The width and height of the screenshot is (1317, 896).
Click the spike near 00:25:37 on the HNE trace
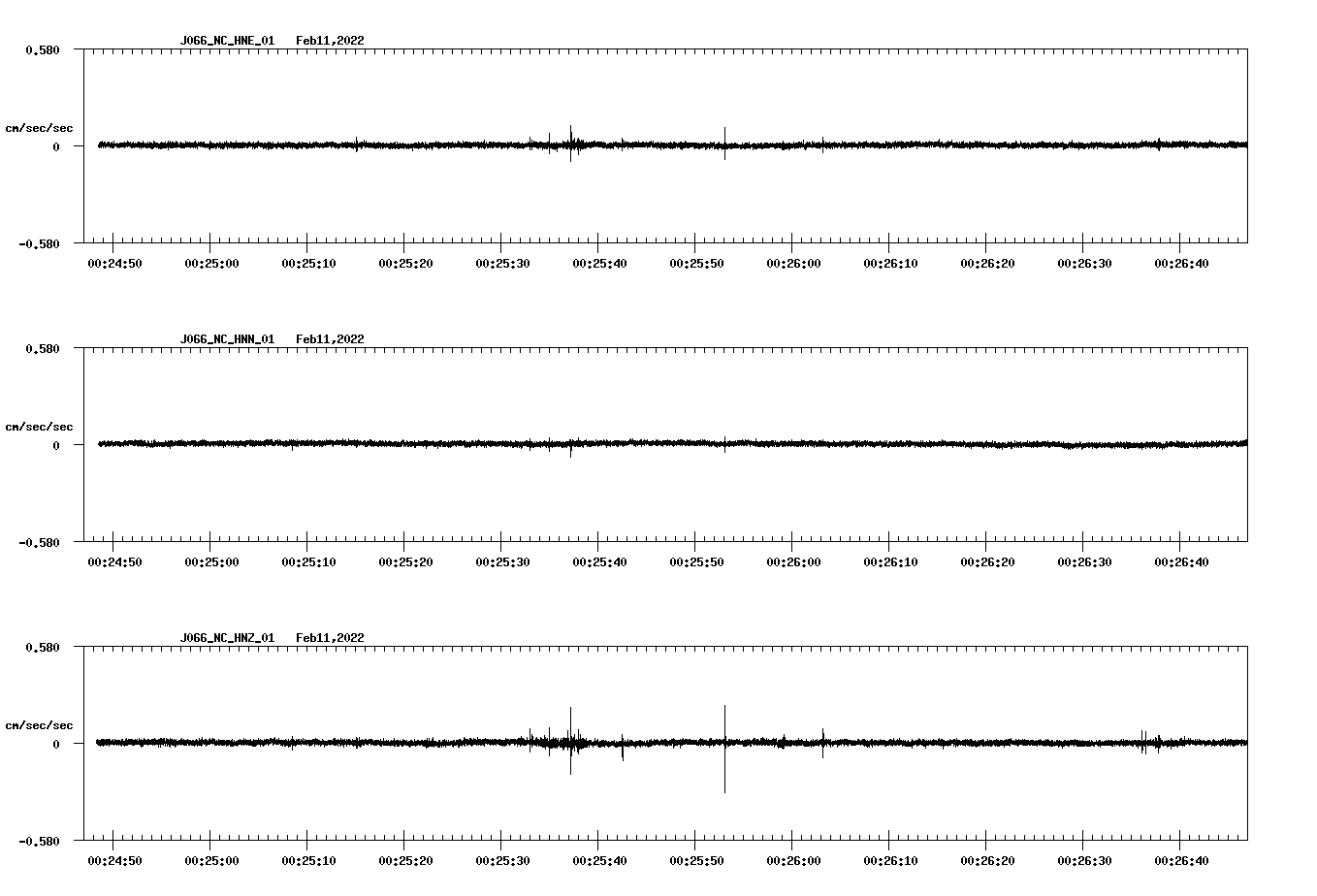coord(570,143)
